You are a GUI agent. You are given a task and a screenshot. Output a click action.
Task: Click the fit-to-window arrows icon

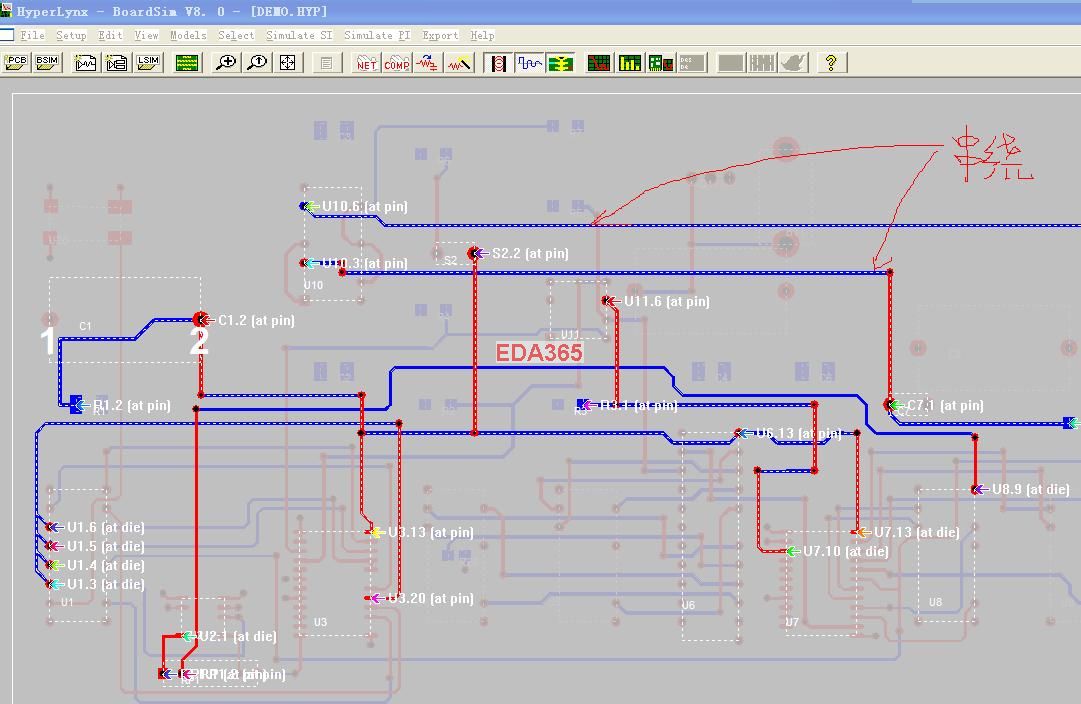tap(288, 63)
